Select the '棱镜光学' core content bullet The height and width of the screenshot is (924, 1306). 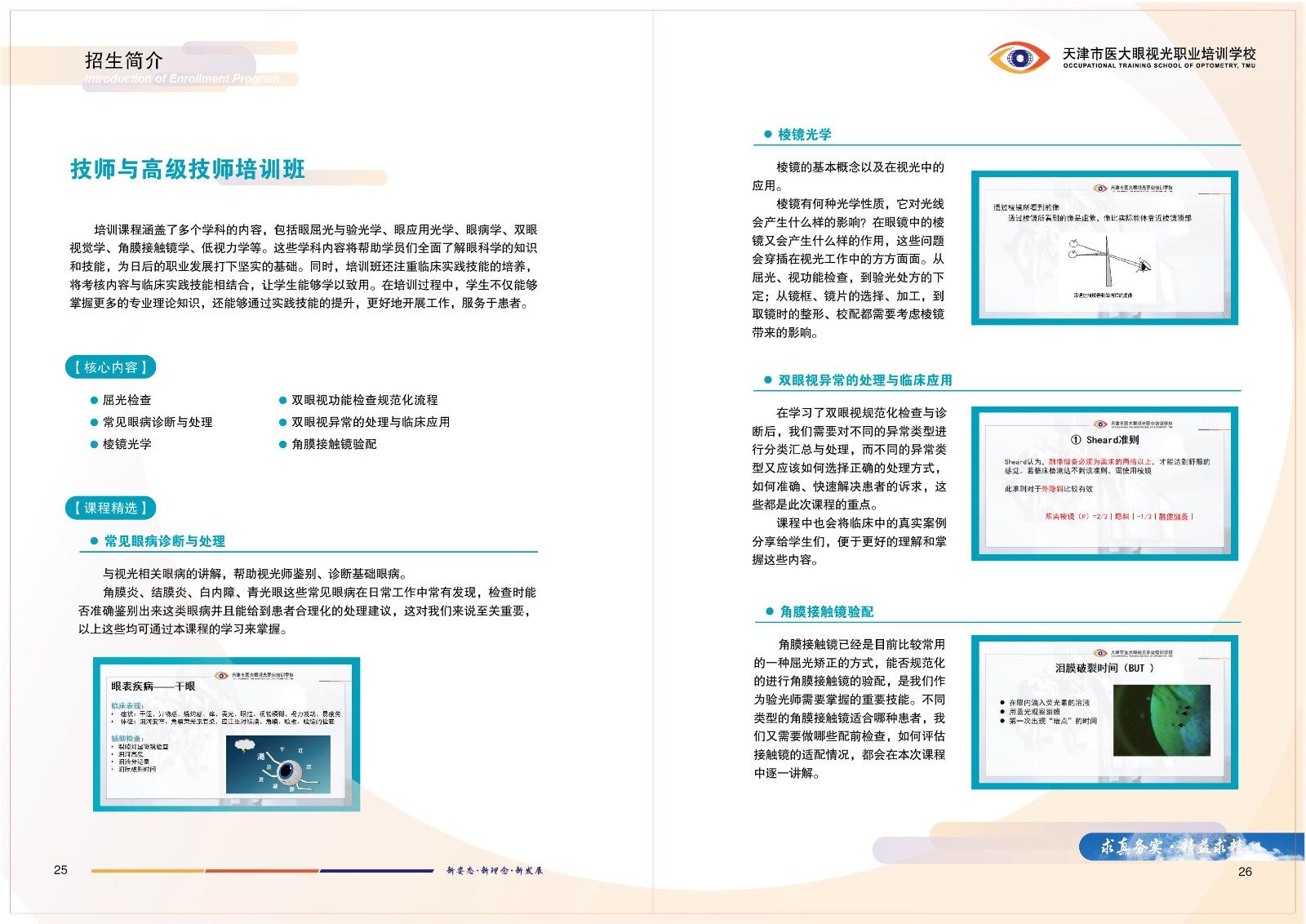point(121,444)
